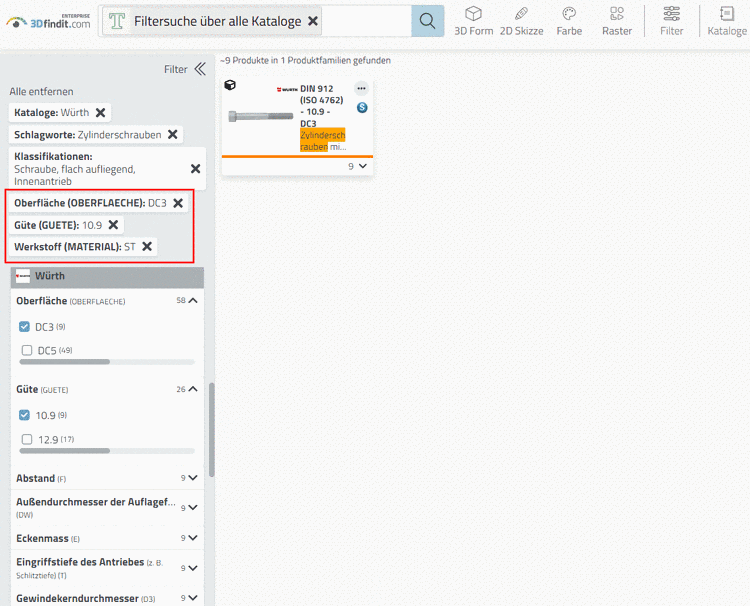Open the screw product thumbnail
This screenshot has height=606, width=750.
coord(261,116)
